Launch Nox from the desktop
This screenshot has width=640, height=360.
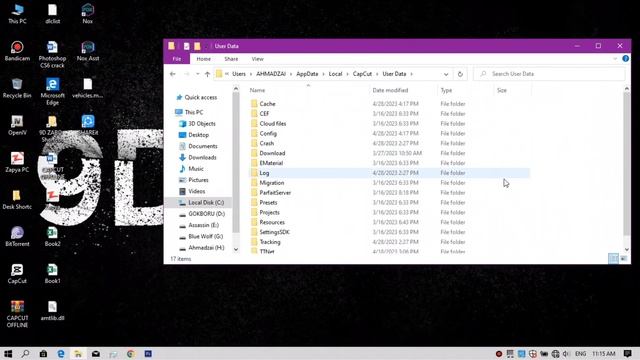point(87,13)
